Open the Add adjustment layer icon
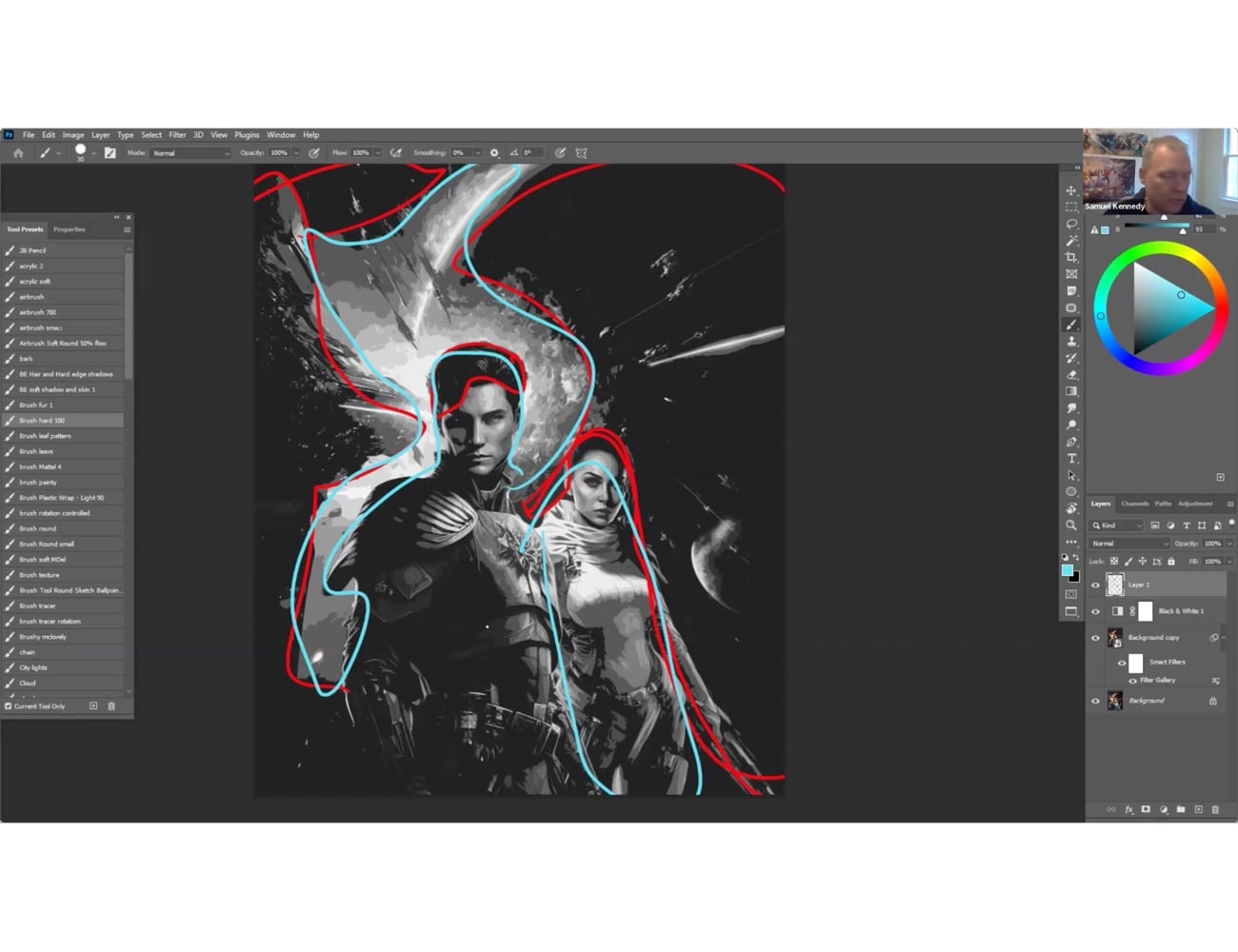 click(1164, 809)
